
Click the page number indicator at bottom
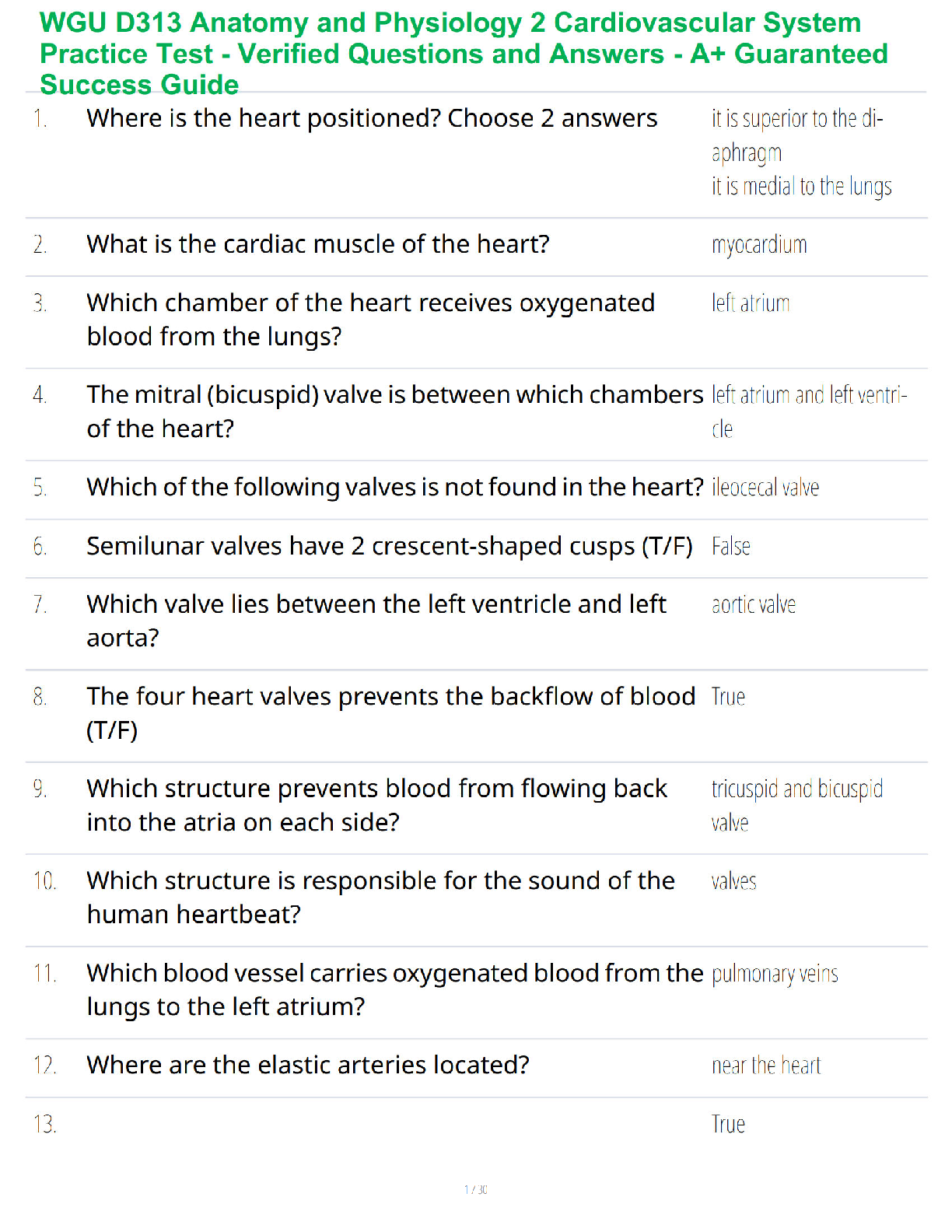476,1190
